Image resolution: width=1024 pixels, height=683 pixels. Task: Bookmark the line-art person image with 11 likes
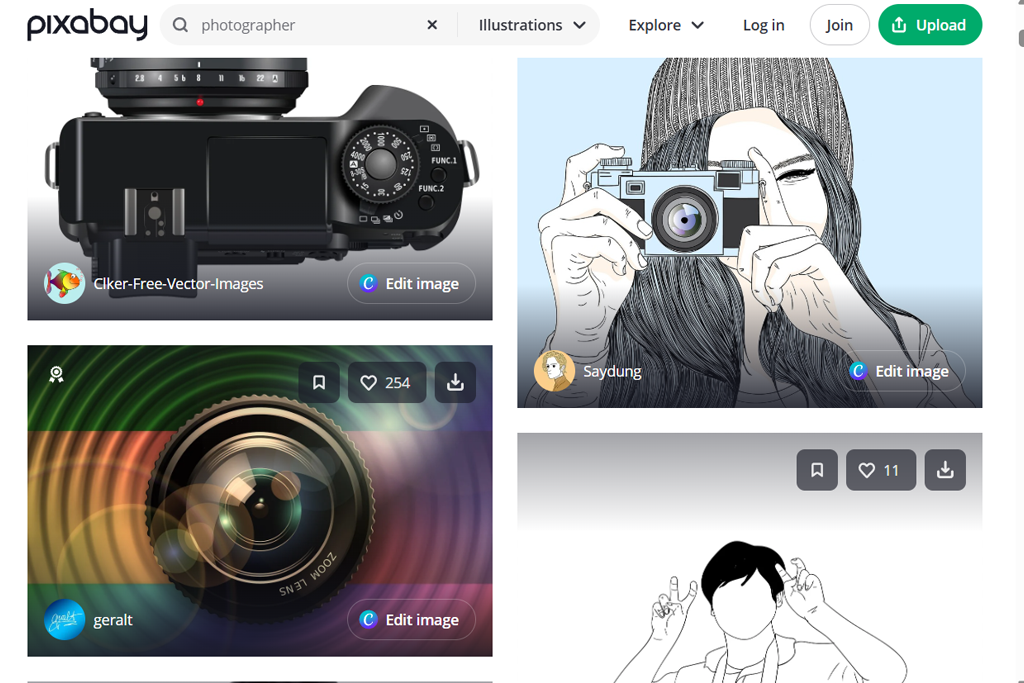817,469
